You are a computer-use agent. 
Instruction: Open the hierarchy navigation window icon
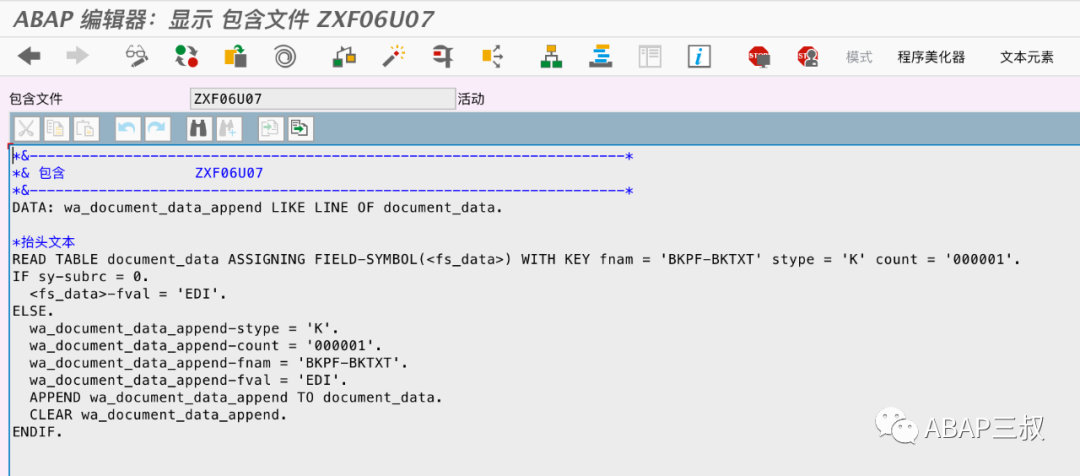[x=551, y=56]
